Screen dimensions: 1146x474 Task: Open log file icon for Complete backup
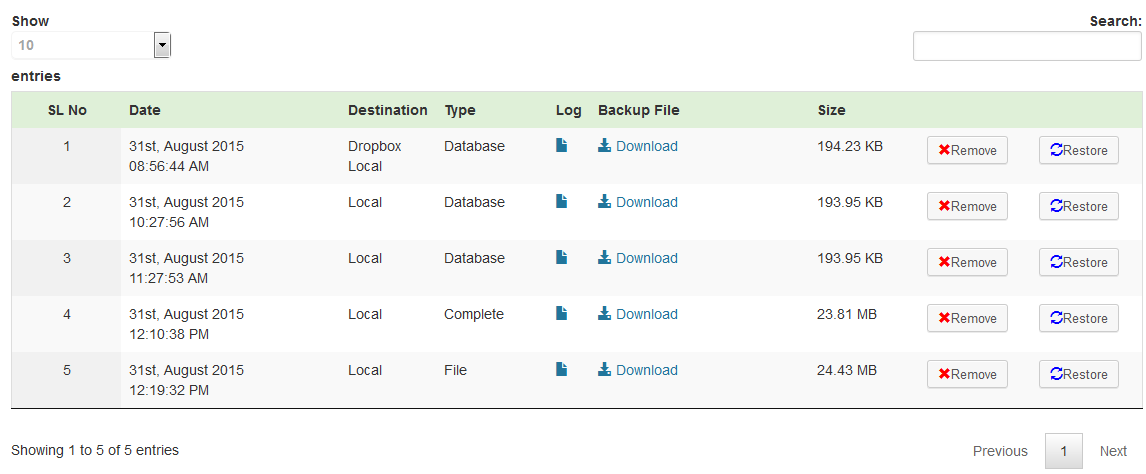click(562, 314)
